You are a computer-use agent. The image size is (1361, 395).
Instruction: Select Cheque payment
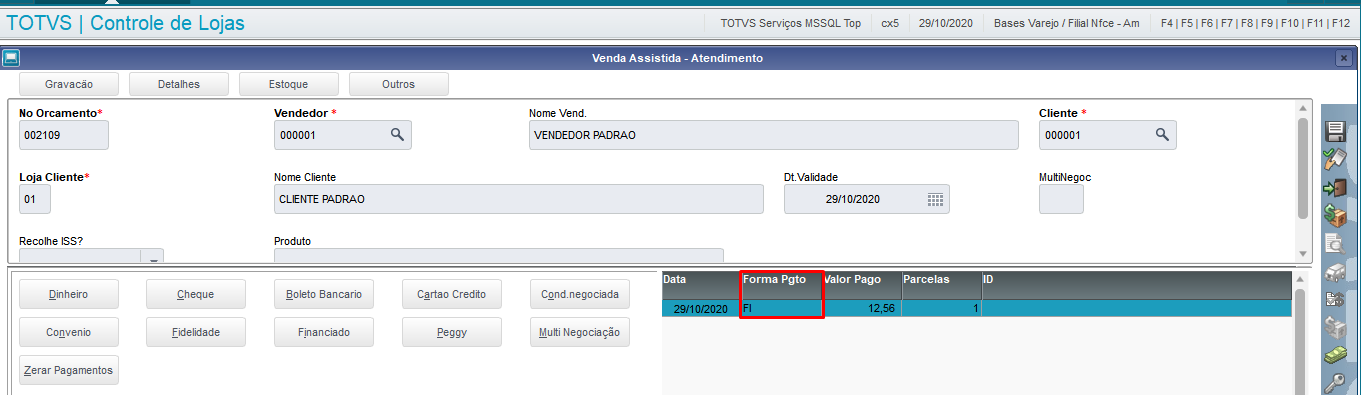pyautogui.click(x=196, y=294)
